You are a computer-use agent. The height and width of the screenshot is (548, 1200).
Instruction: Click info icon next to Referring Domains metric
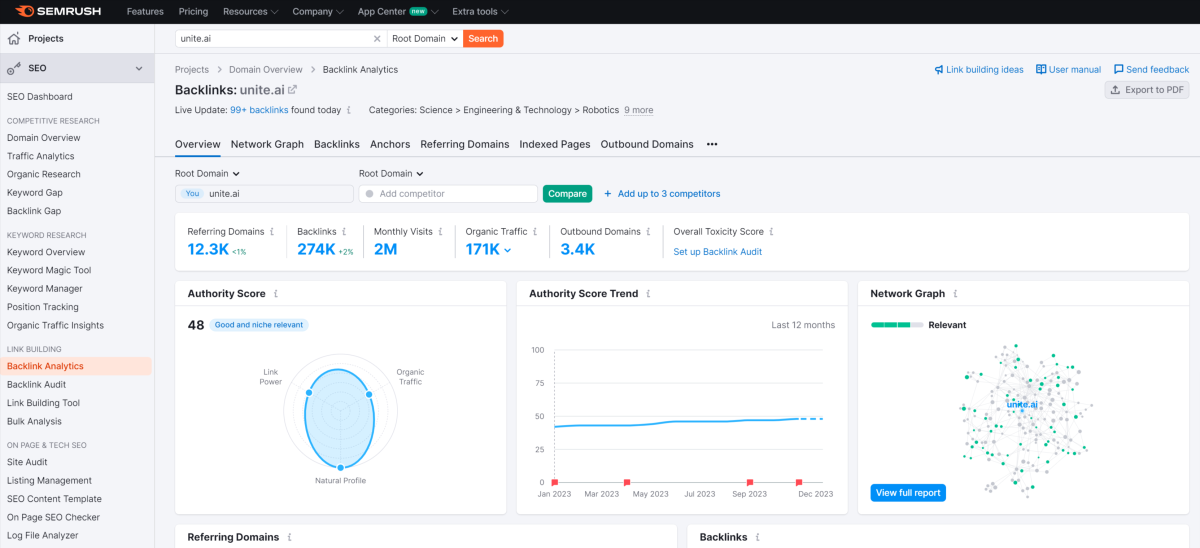[x=272, y=231]
